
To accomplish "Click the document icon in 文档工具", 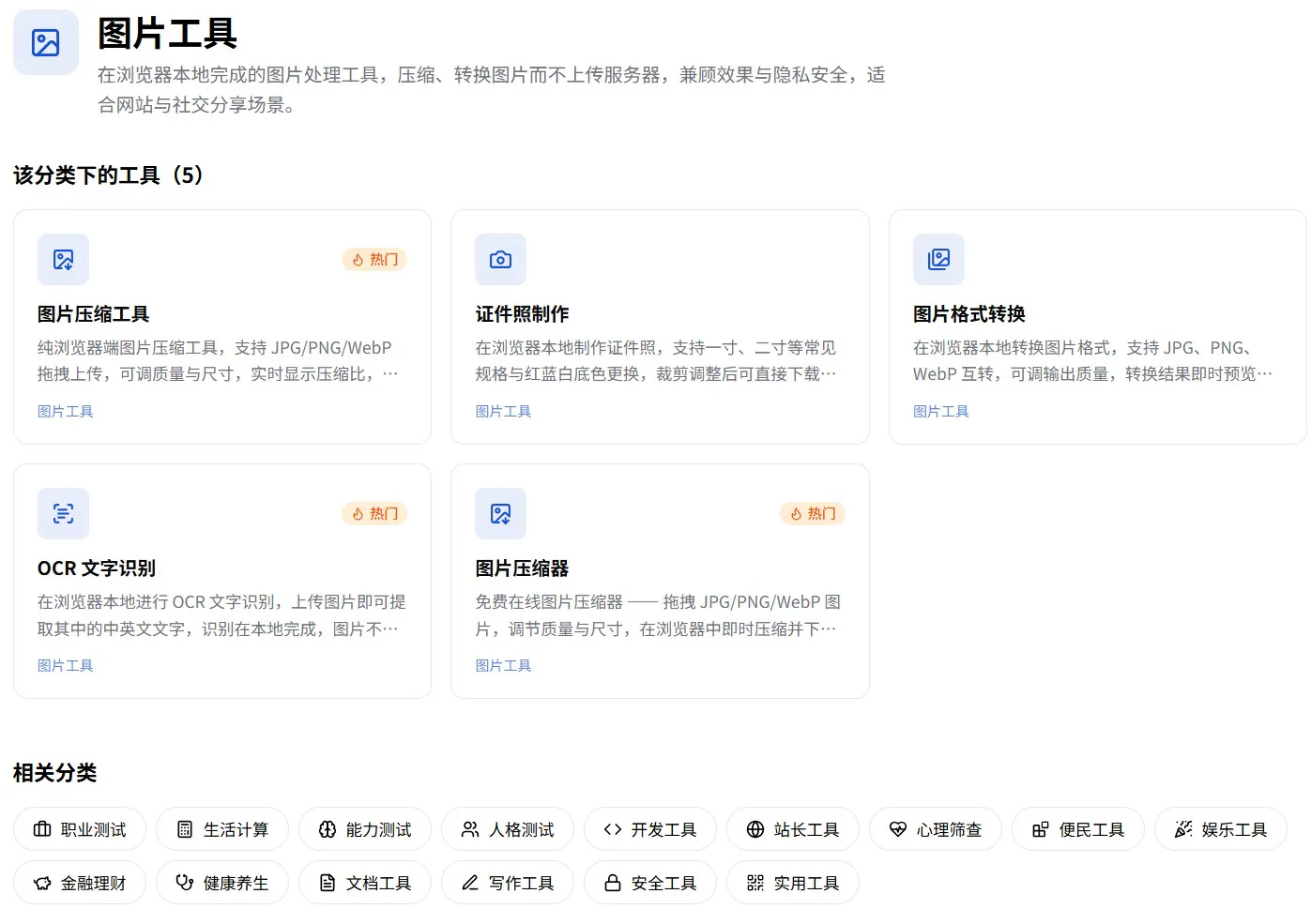I will [x=328, y=883].
